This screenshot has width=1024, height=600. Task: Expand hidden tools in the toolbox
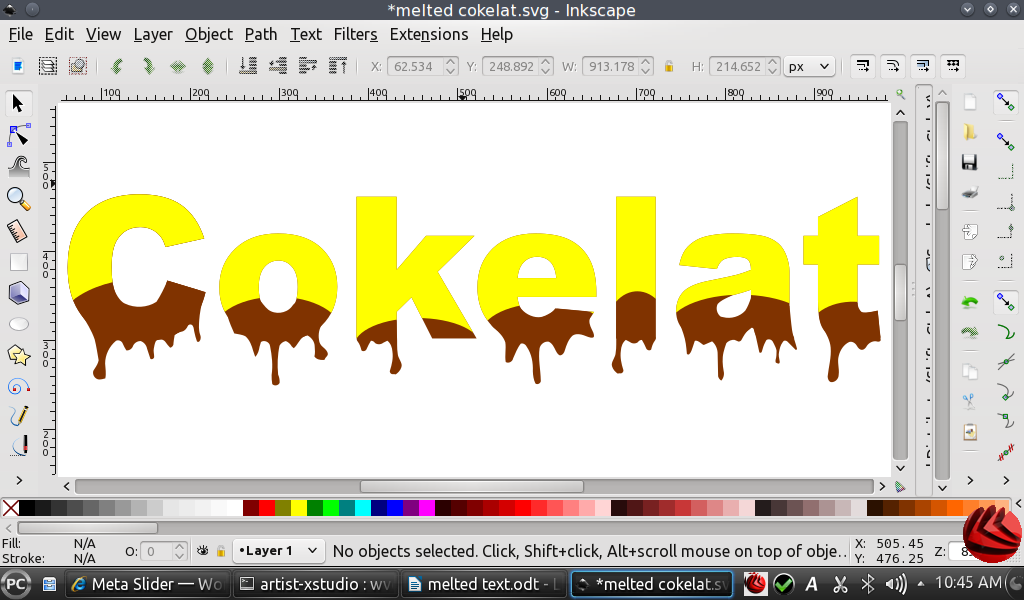(x=19, y=481)
